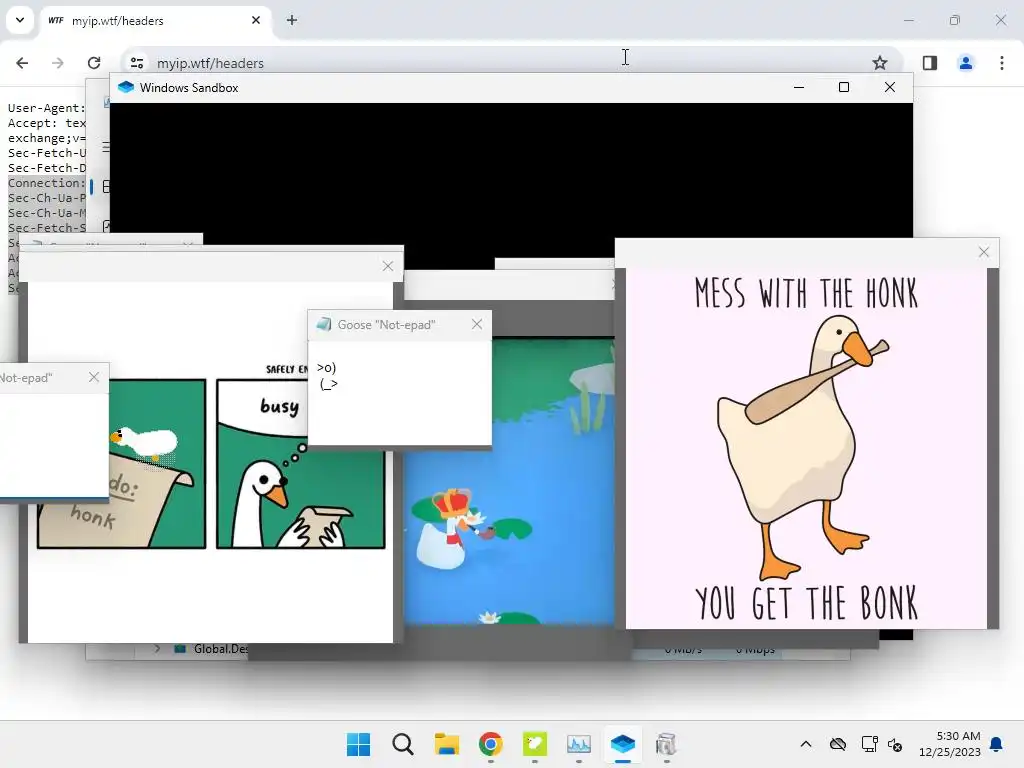Click the goose-with-bat meme image
The height and width of the screenshot is (768, 1024).
(806, 448)
